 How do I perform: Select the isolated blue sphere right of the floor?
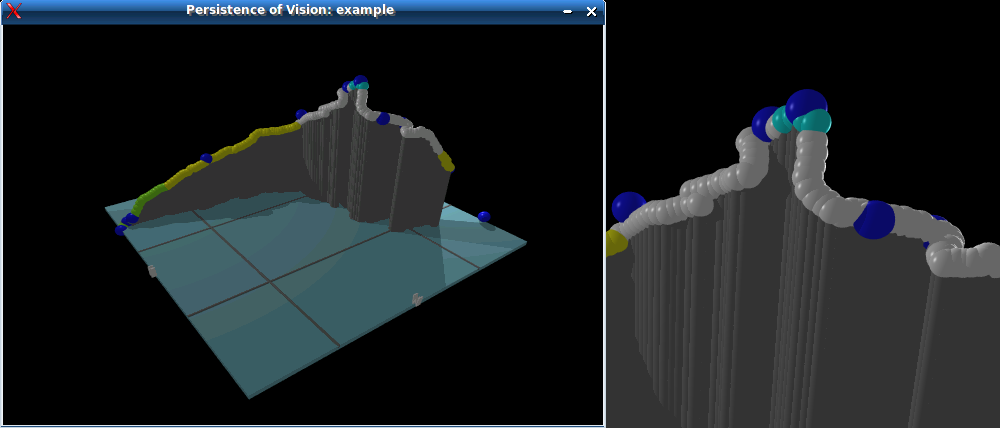(x=484, y=216)
